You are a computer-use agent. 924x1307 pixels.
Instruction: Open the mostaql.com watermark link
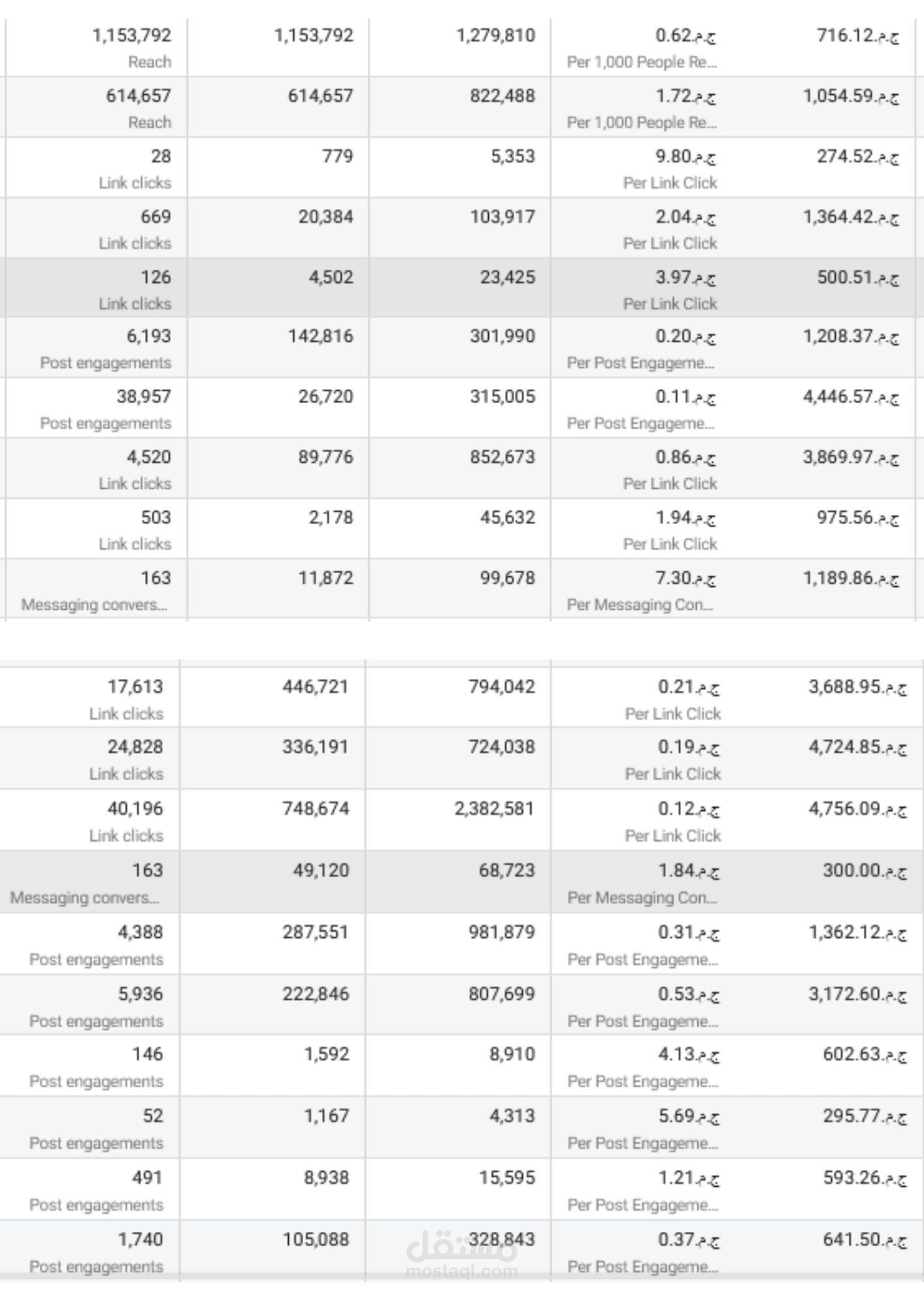click(461, 1271)
